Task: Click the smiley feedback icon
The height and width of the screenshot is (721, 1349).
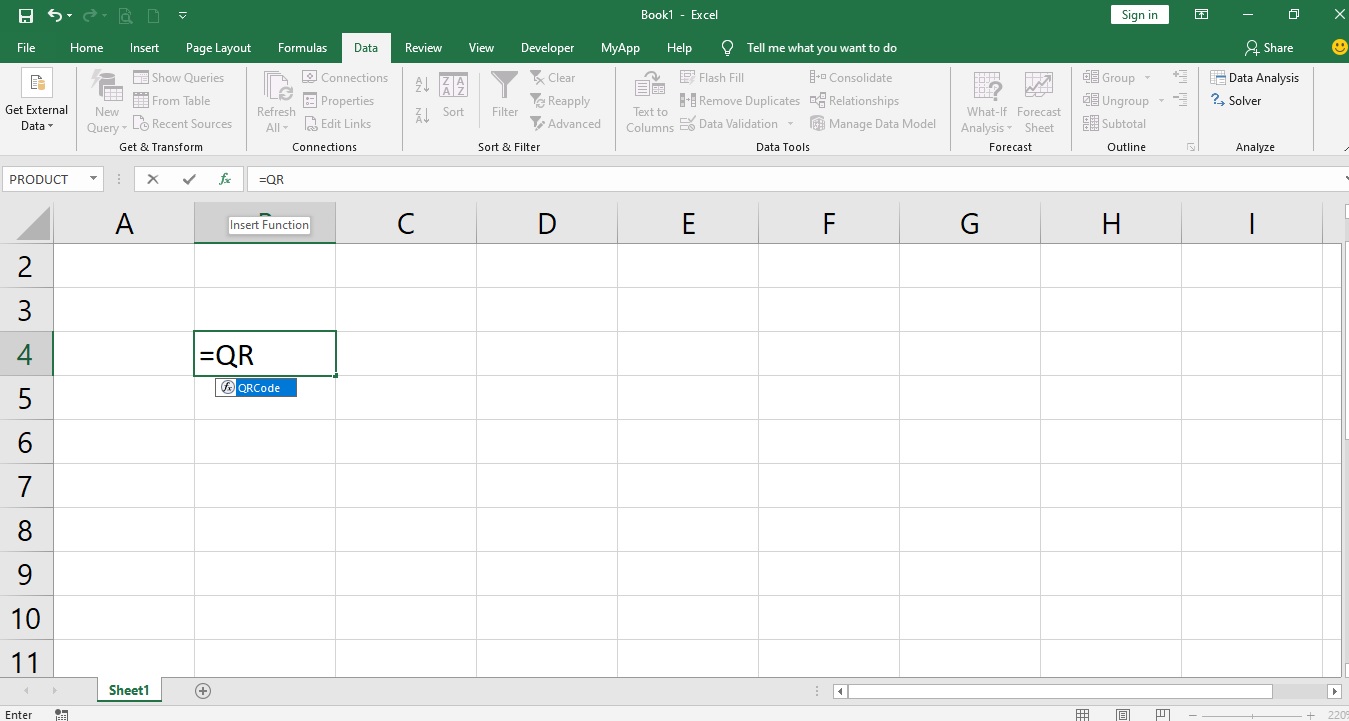Action: pyautogui.click(x=1338, y=47)
